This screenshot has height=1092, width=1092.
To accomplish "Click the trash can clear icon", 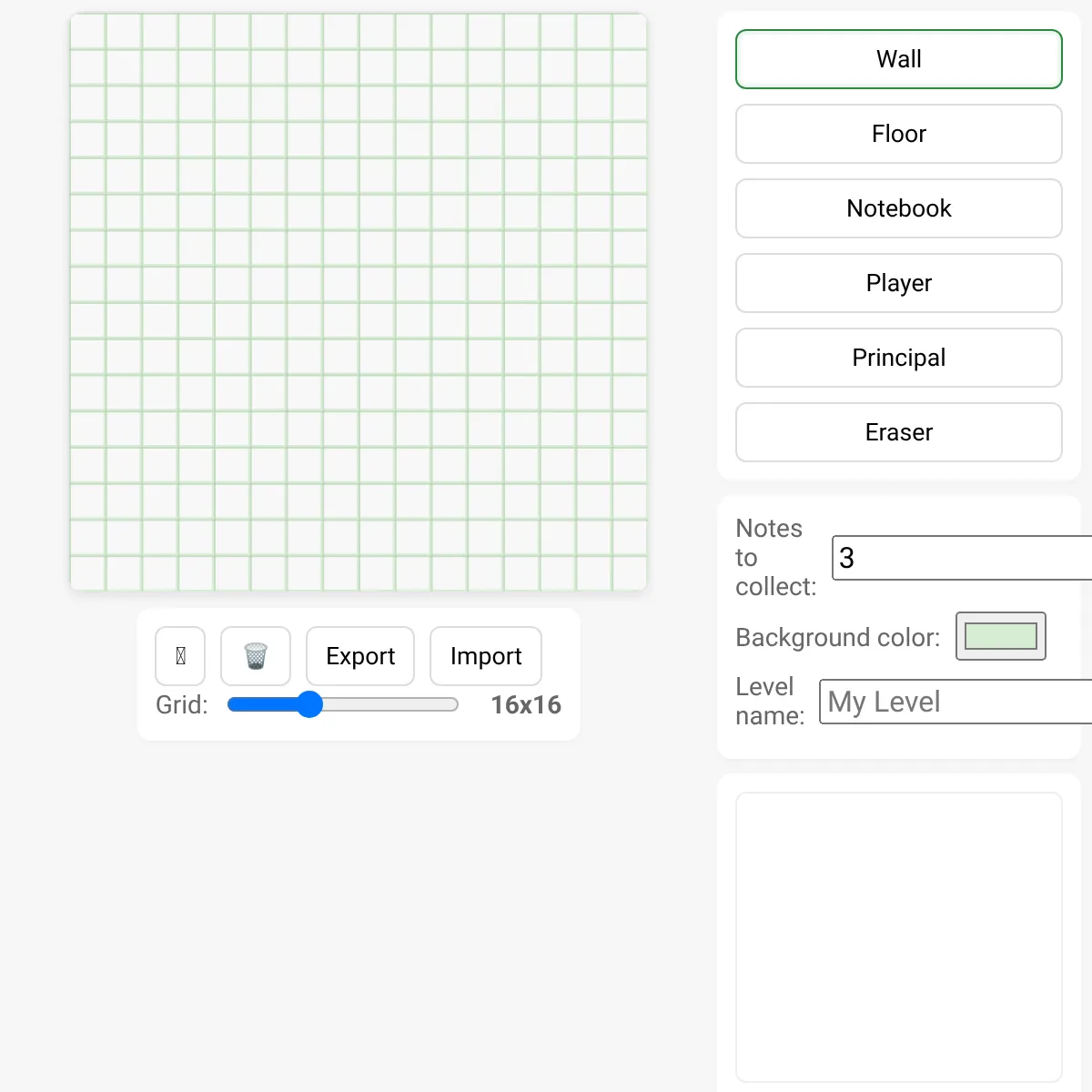I will coord(256,656).
